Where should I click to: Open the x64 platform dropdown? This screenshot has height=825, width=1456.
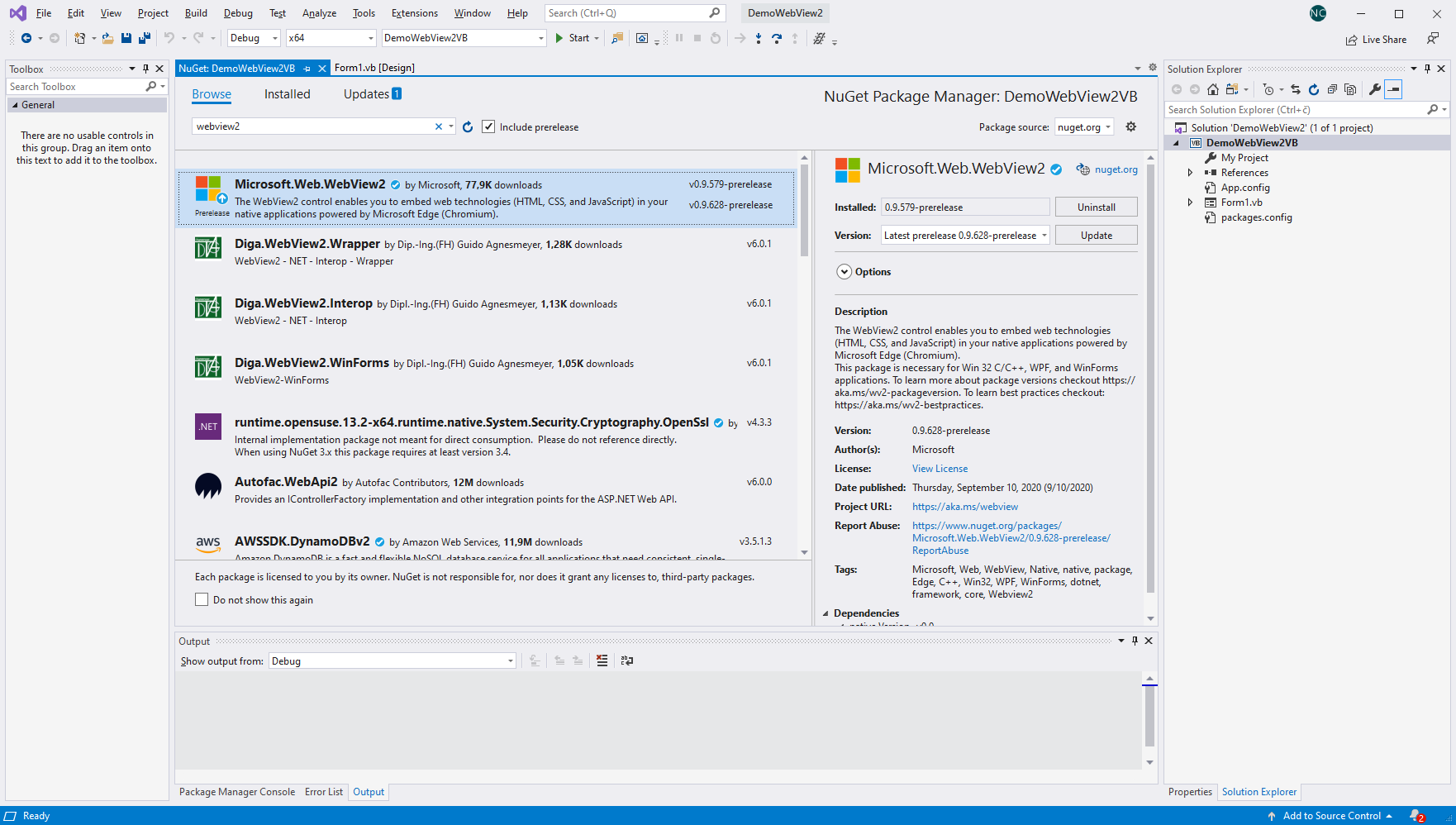331,38
